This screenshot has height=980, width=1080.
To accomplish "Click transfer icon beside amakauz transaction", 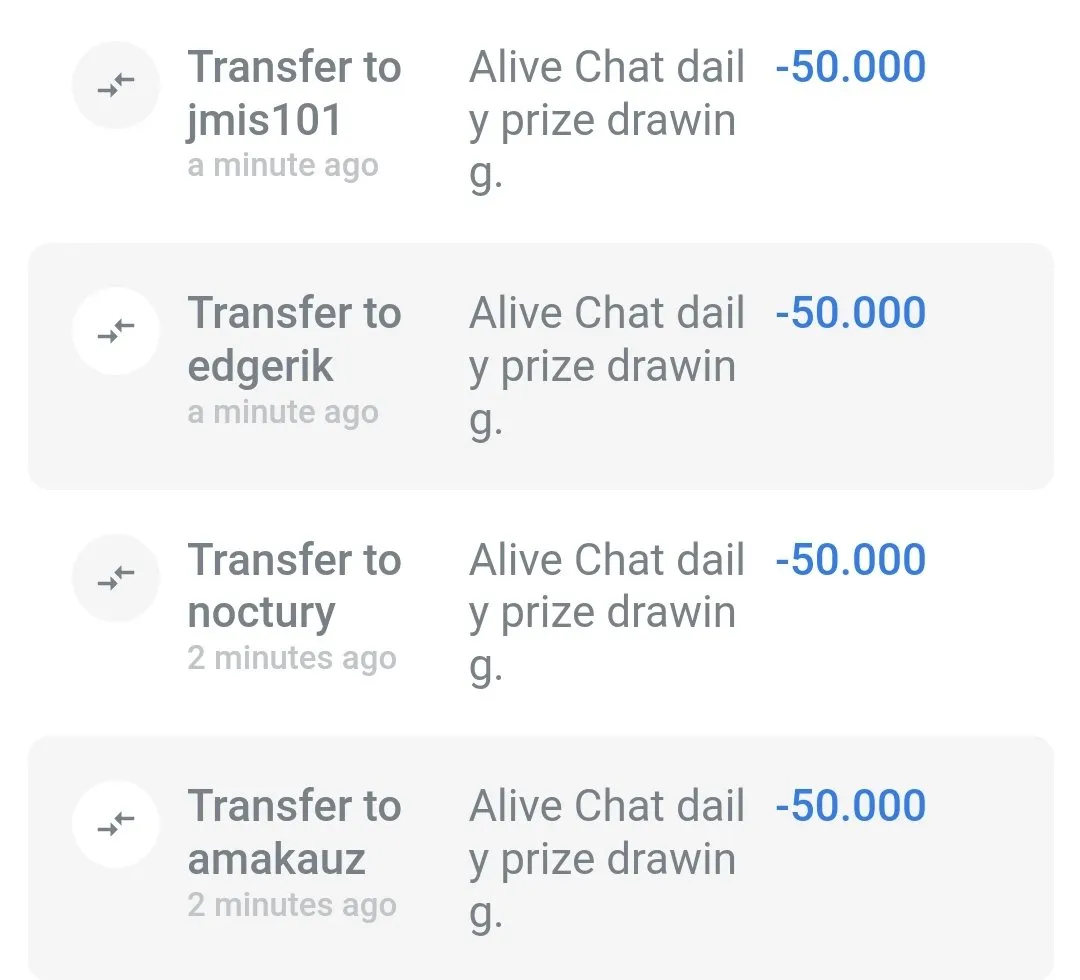I will click(117, 825).
